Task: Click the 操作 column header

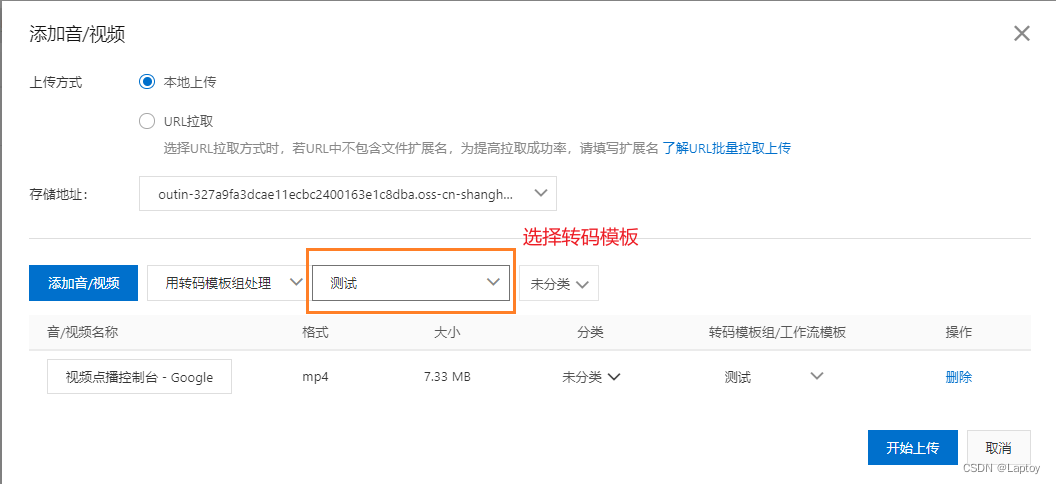Action: tap(958, 332)
